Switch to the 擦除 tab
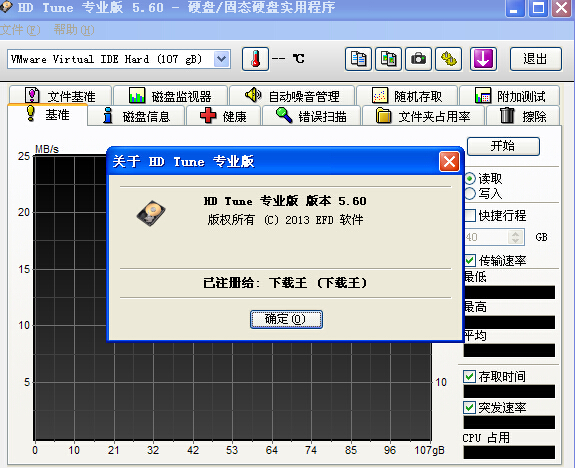This screenshot has height=468, width=575. tap(523, 116)
